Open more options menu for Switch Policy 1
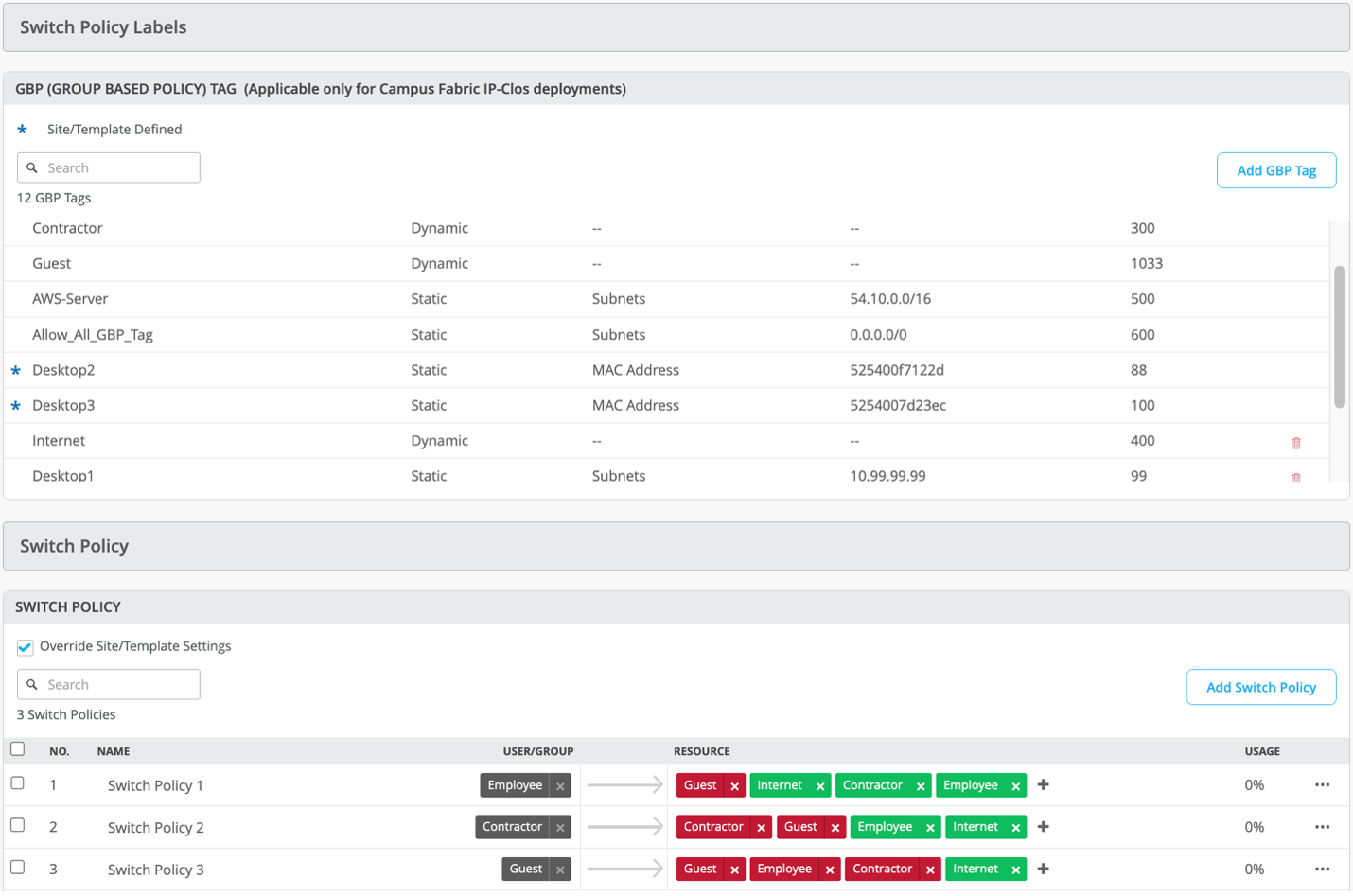The image size is (1353, 896). click(x=1322, y=784)
